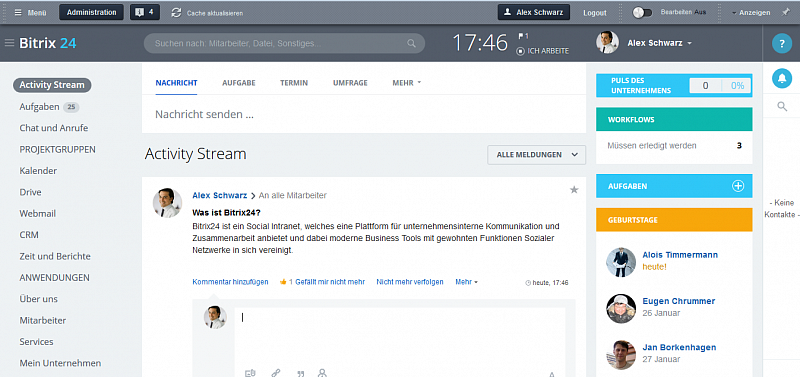Open Alex Schwarz author link in post
Viewport: 800px width, 377px height.
(219, 195)
